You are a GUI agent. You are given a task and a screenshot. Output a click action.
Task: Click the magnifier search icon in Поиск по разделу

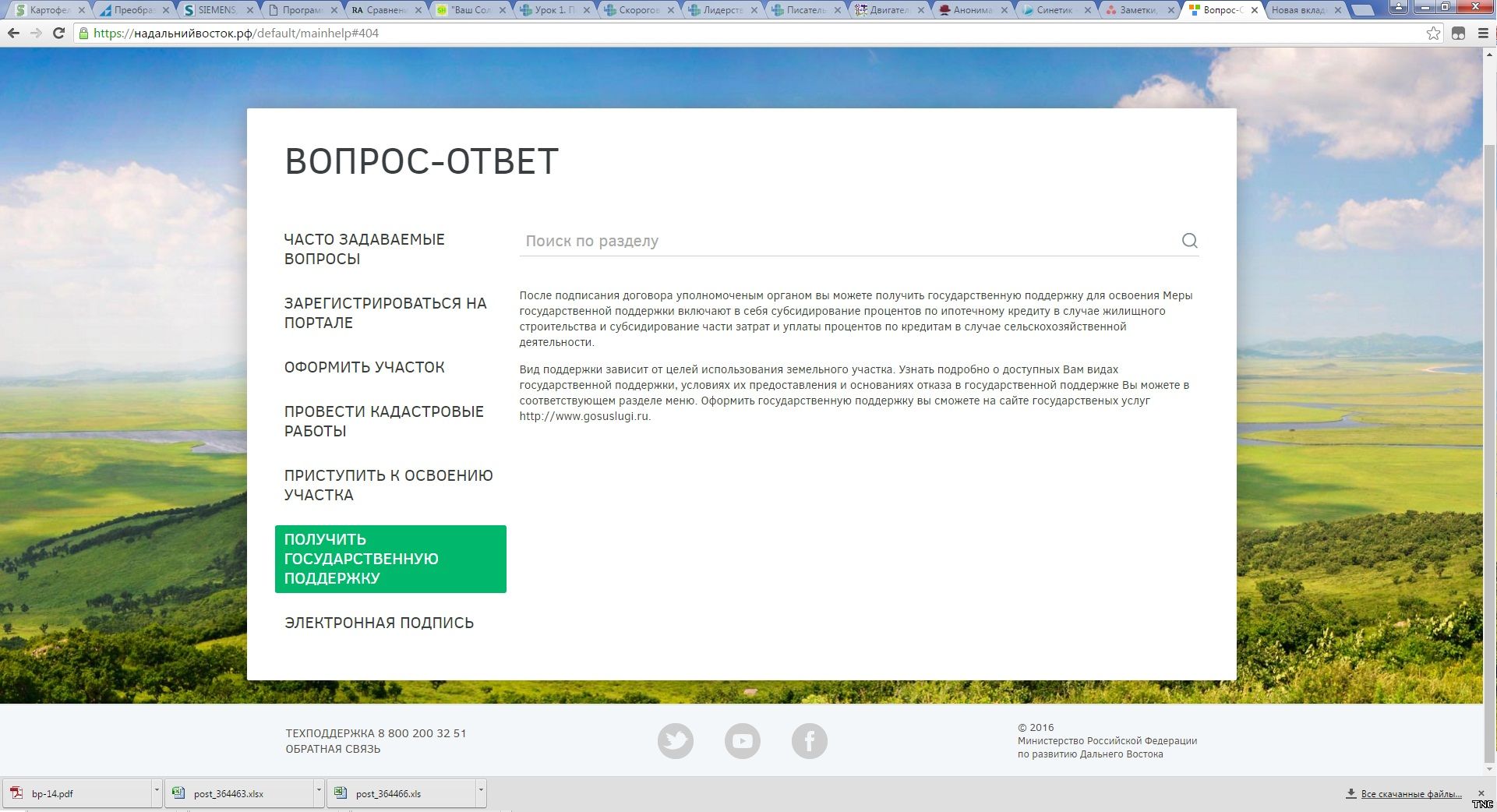click(x=1189, y=241)
